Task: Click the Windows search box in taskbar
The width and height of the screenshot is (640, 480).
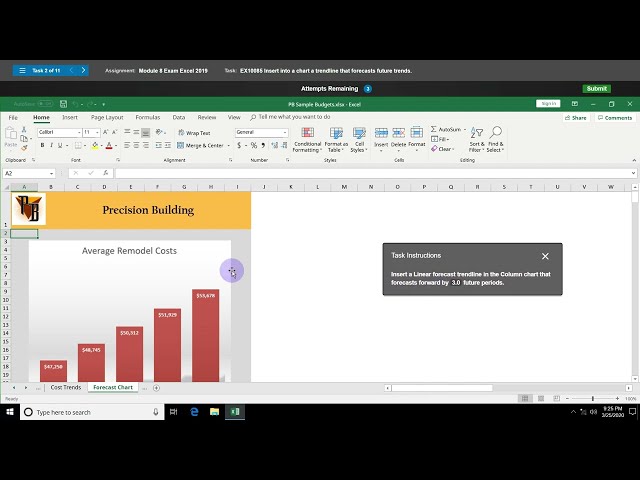Action: 92,412
